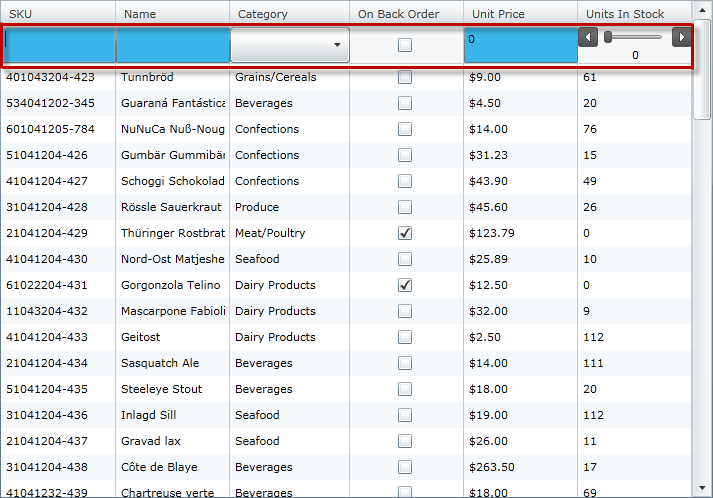Uncheck back order for Gorgonzola Telino row
Viewport: 713px width, 498px height.
405,285
